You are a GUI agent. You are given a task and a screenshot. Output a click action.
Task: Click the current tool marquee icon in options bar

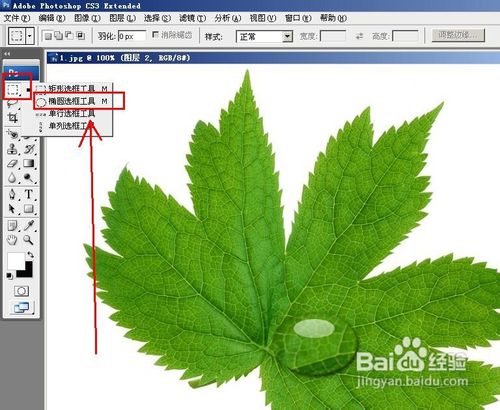click(17, 35)
